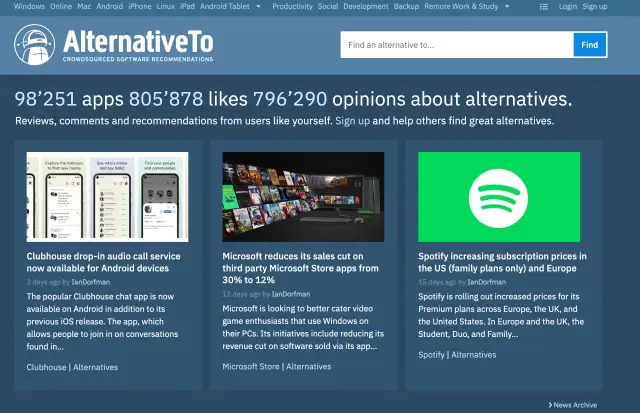Viewport: 640px width, 413px height.
Task: Click the Spotify article summary paragraph
Action: tap(501, 315)
